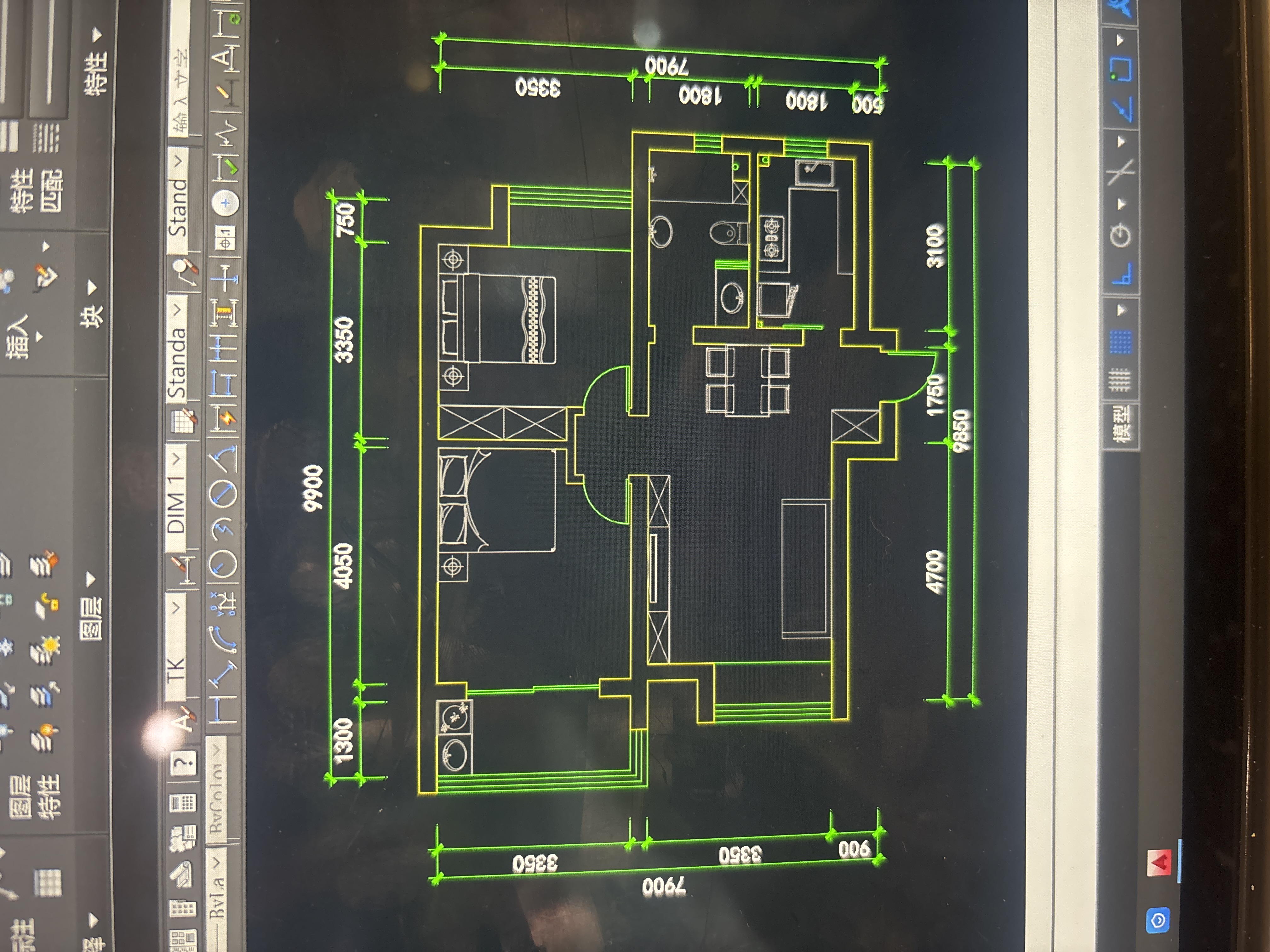
Task: Expand the 图层 panel arrow
Action: click(x=91, y=580)
